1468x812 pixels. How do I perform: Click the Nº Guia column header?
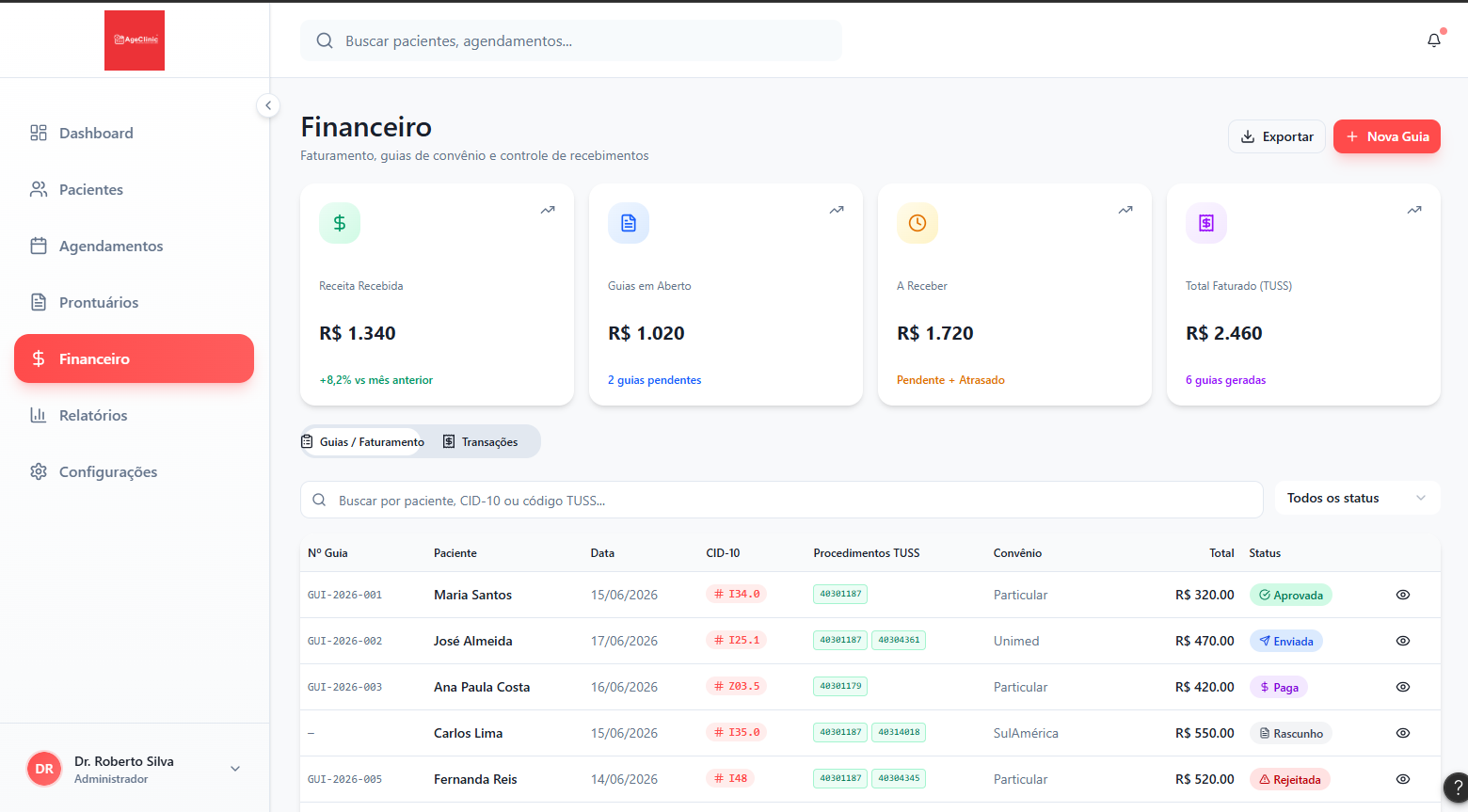click(327, 553)
